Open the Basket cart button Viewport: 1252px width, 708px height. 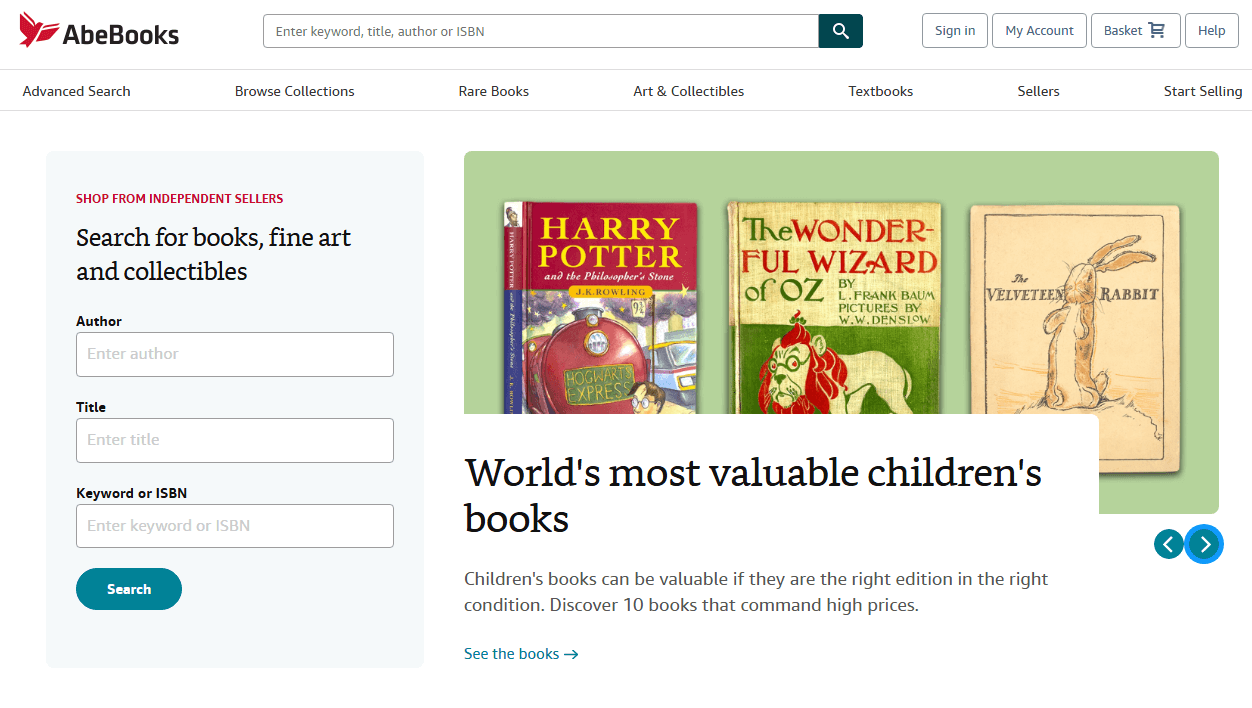(1135, 31)
